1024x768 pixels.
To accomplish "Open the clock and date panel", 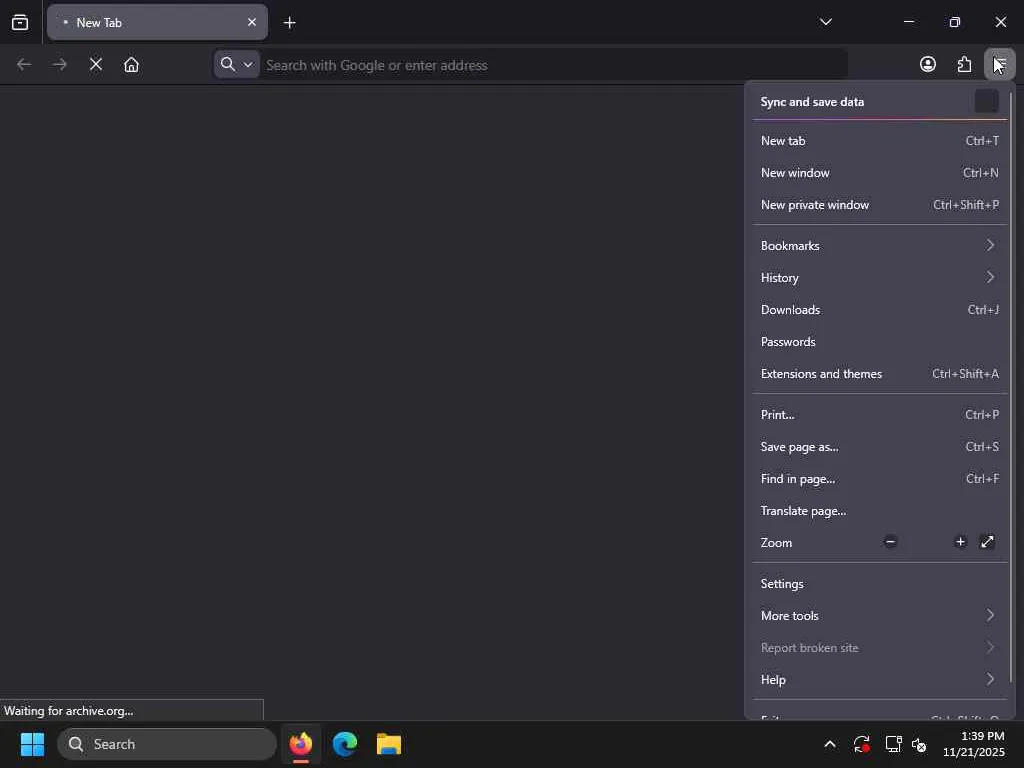I will click(974, 744).
